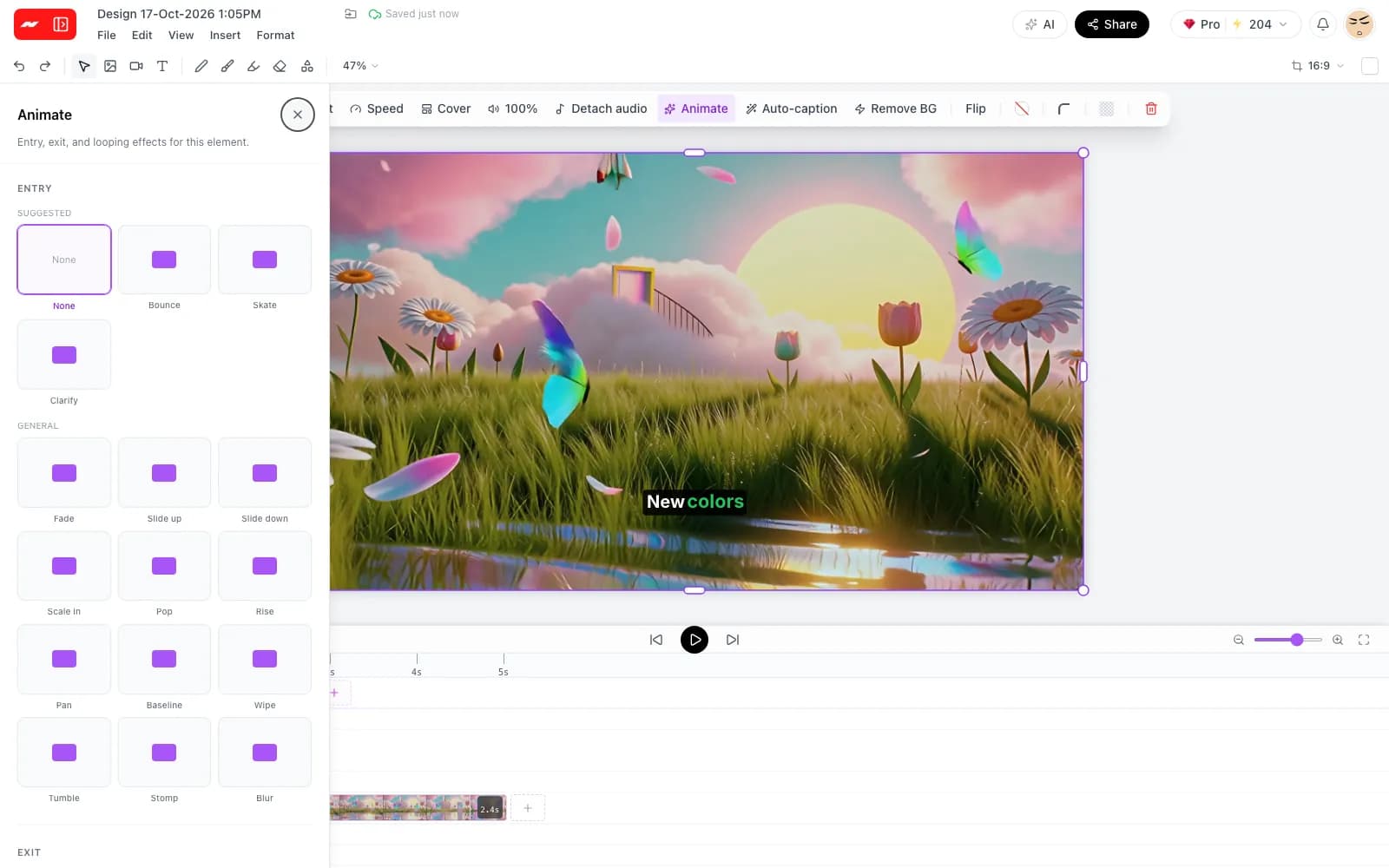Open the notifications bell

pos(1323,24)
